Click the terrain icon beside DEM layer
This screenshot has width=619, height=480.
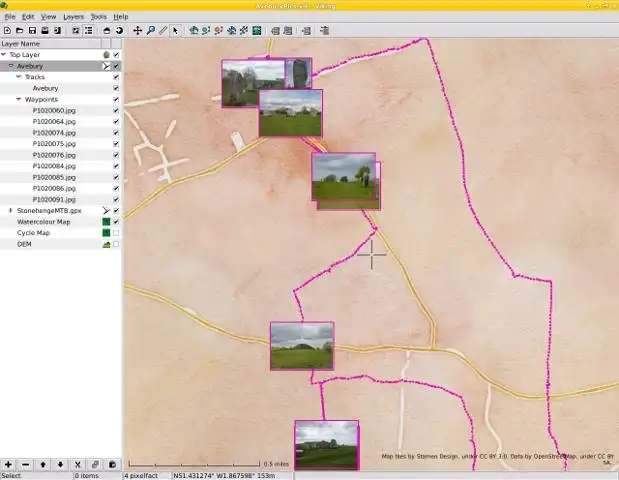(x=106, y=244)
